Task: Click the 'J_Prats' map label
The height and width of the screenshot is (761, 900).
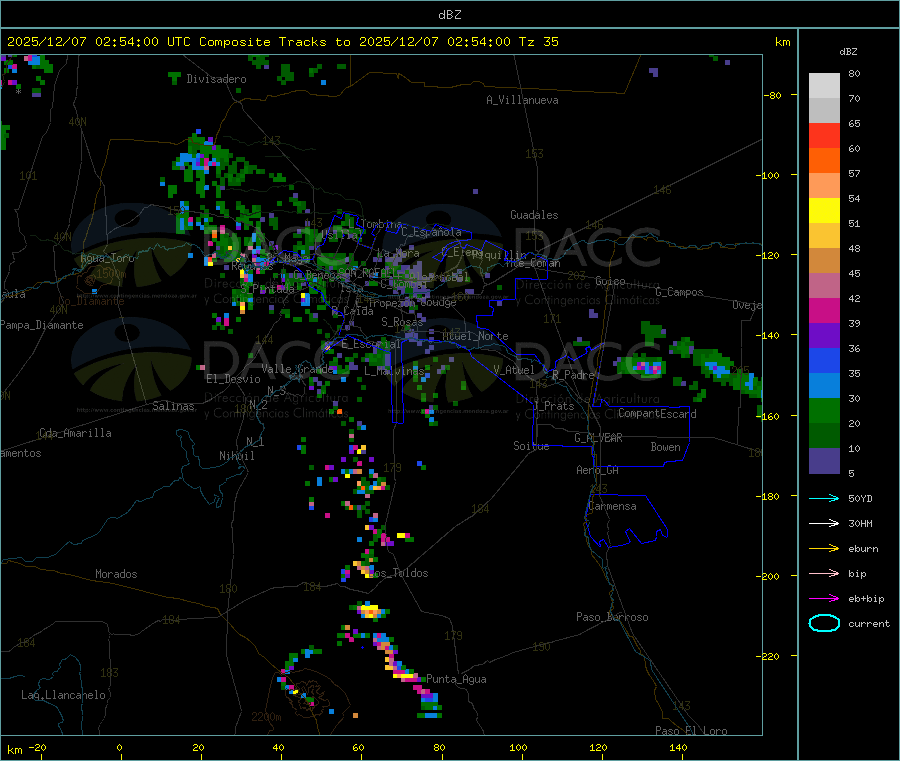Action: pyautogui.click(x=553, y=406)
